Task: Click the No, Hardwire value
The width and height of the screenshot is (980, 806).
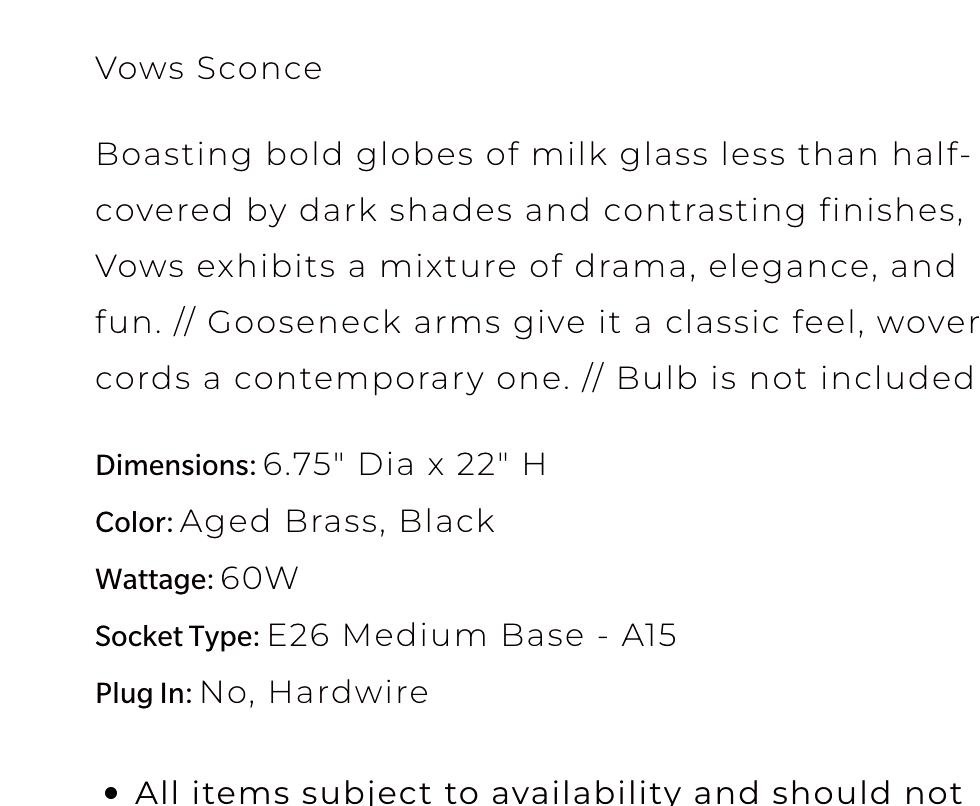Action: click(x=314, y=693)
